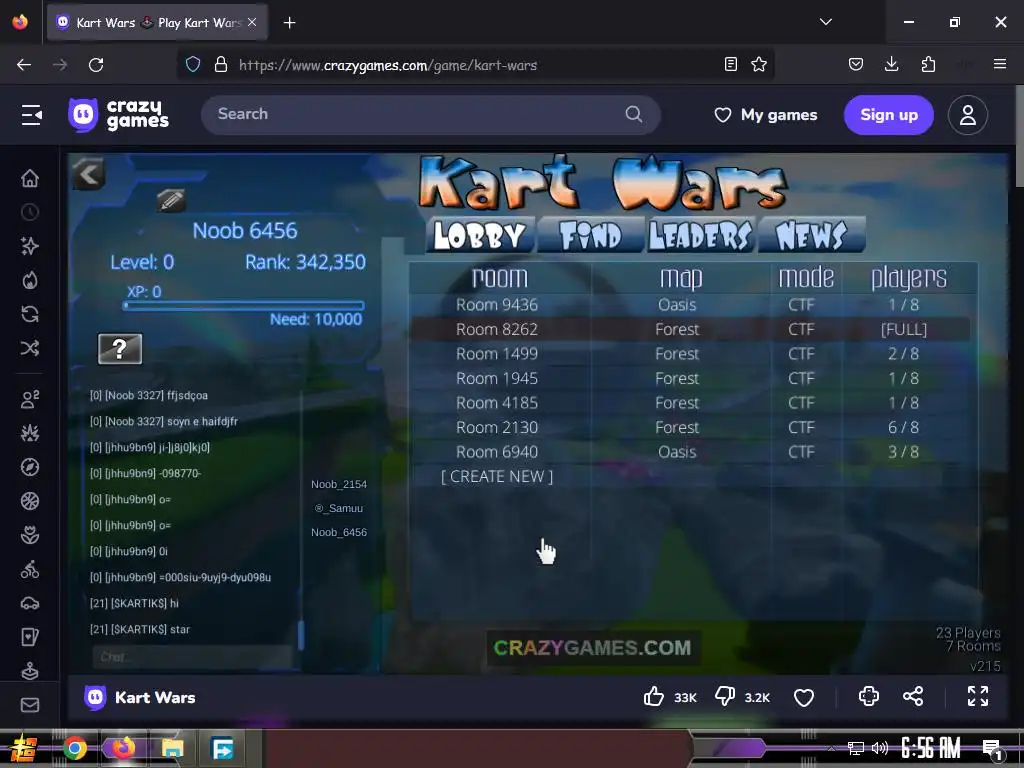Click the chat scrollbar handle
Image resolution: width=1024 pixels, height=768 pixels.
[301, 635]
